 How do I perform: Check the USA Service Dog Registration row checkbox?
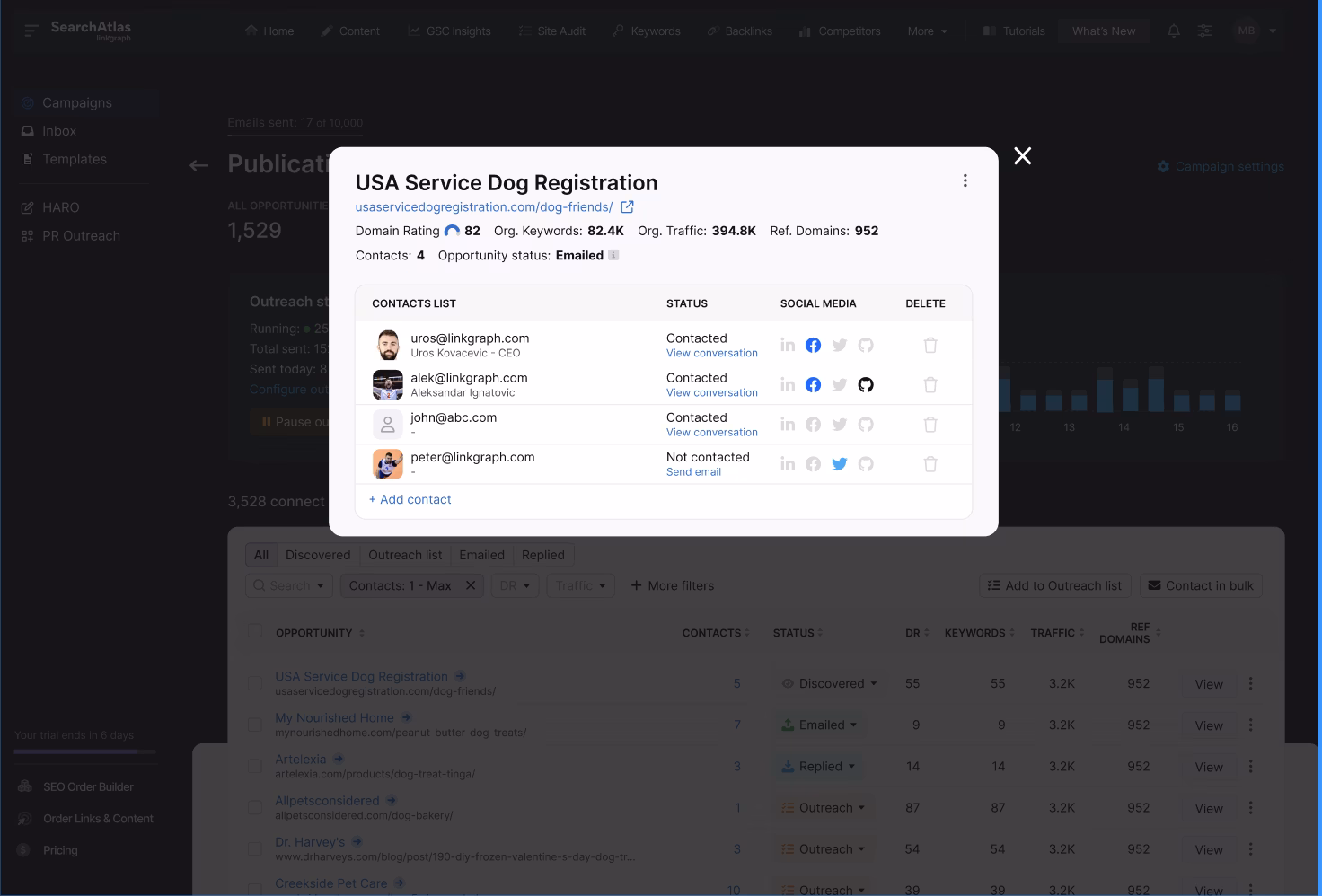click(255, 683)
